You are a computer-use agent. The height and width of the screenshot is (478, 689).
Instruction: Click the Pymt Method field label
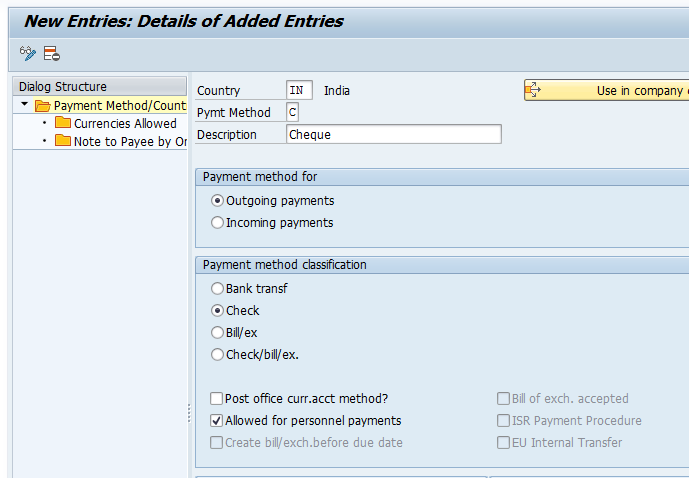pos(234,112)
